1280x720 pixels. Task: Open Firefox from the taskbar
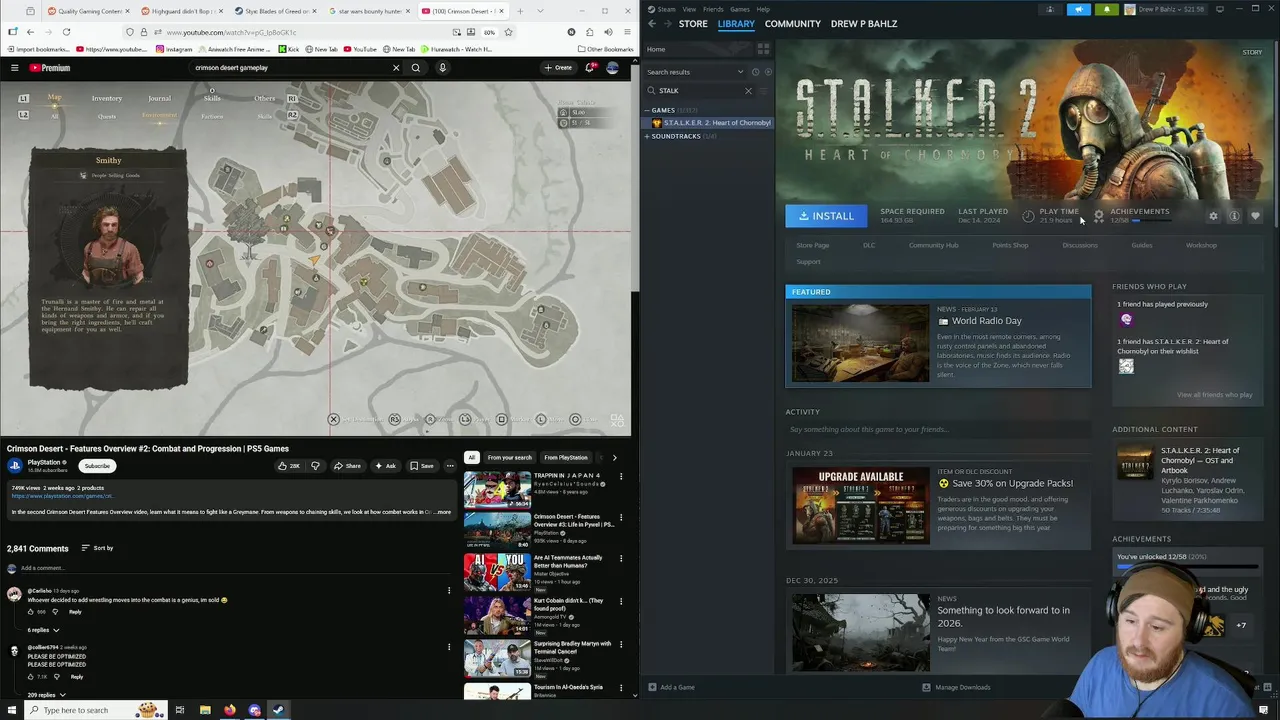click(230, 710)
